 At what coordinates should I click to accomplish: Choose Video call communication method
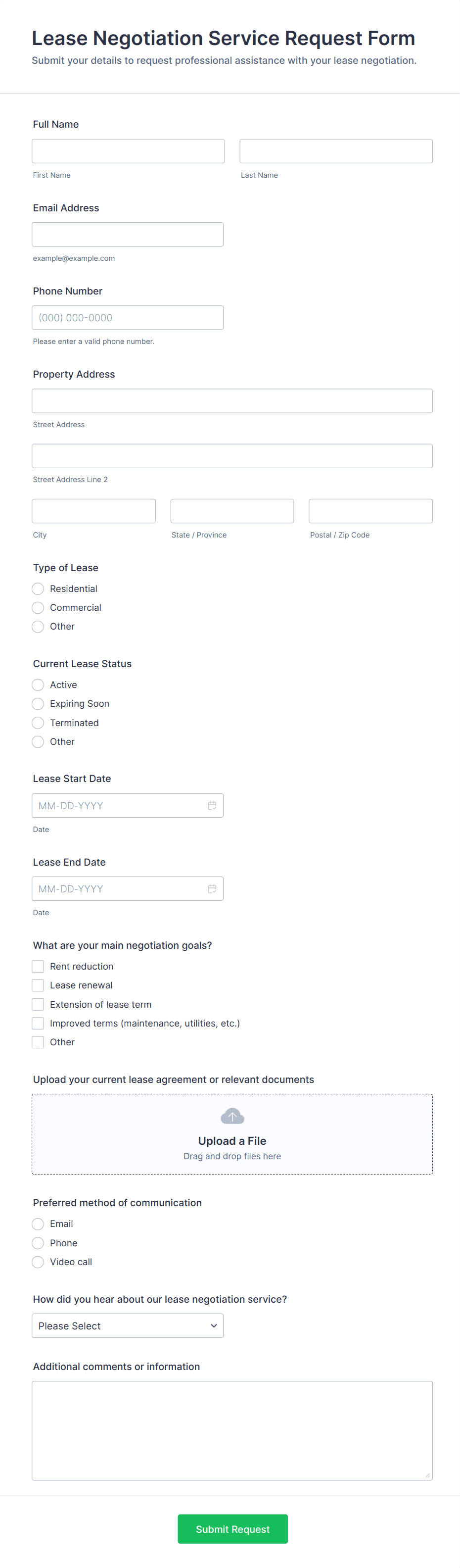[x=38, y=1262]
